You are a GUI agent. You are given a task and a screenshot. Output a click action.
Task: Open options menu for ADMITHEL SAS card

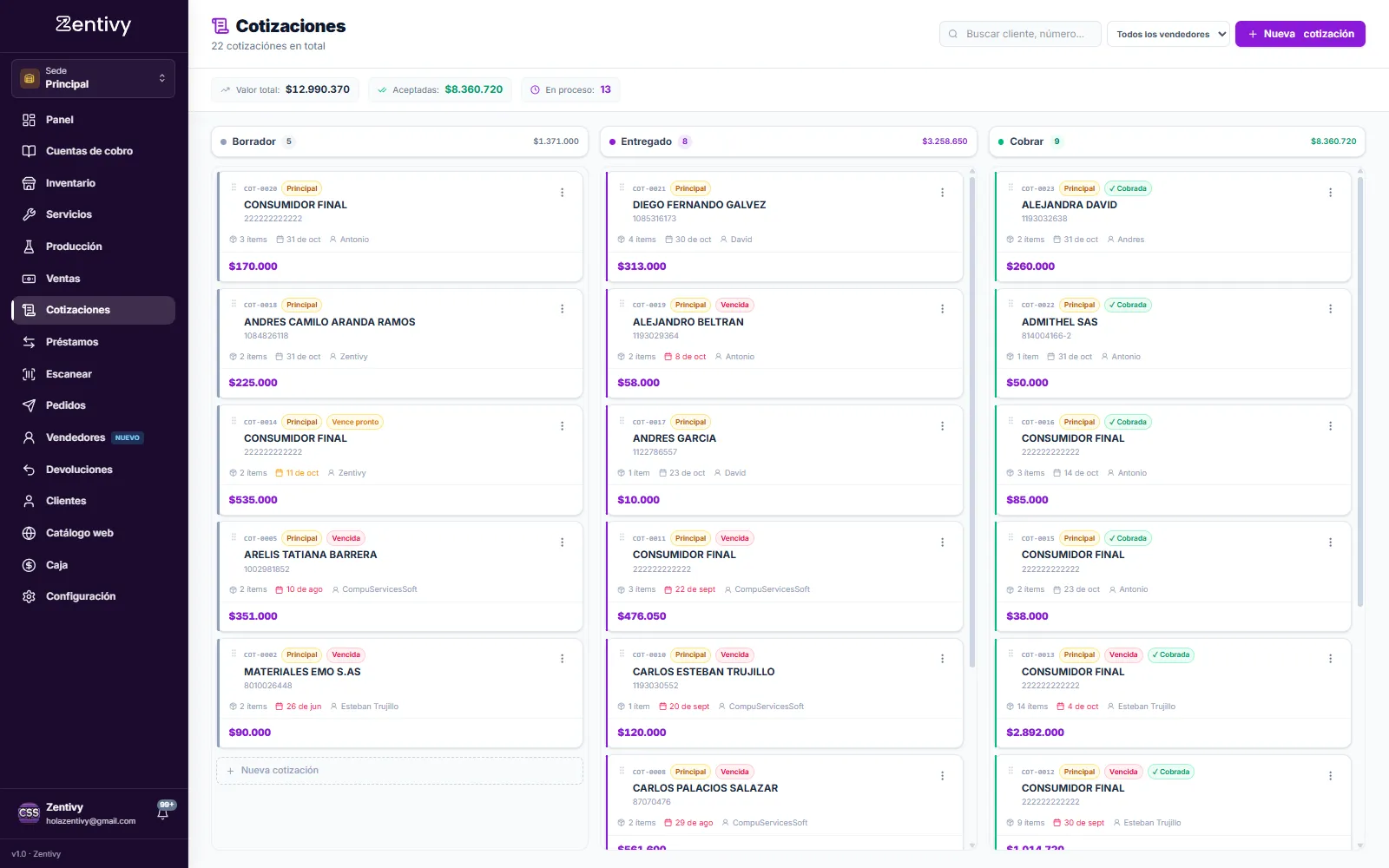[x=1331, y=309]
